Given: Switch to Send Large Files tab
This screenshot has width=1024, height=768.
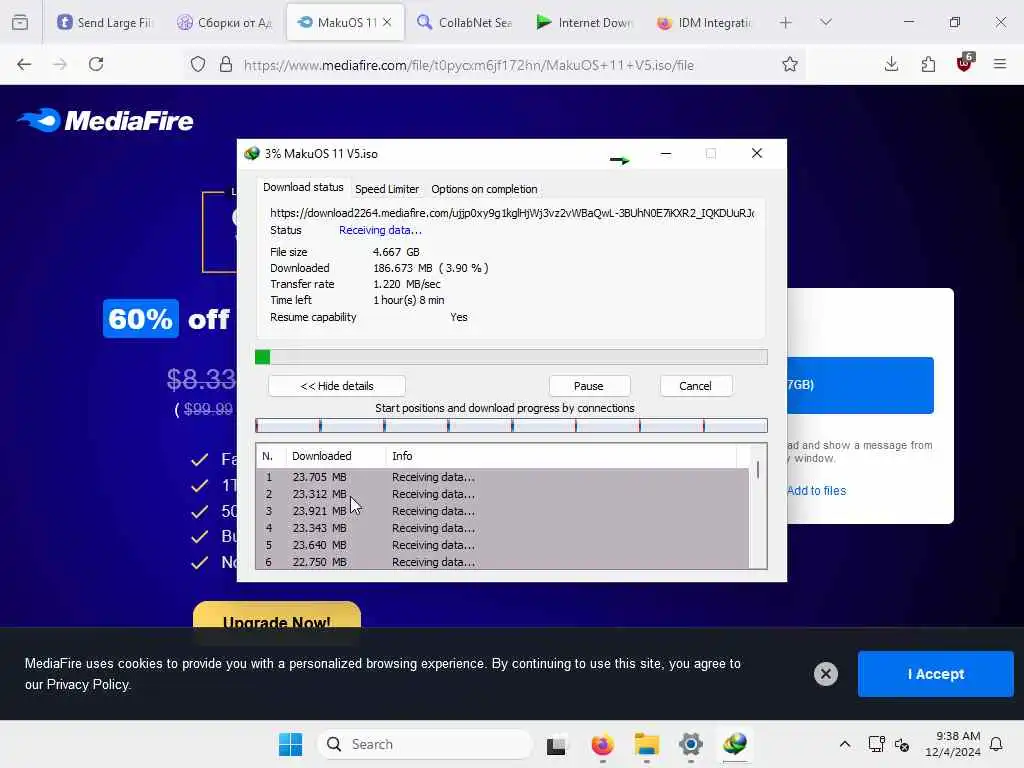Looking at the screenshot, I should (104, 22).
